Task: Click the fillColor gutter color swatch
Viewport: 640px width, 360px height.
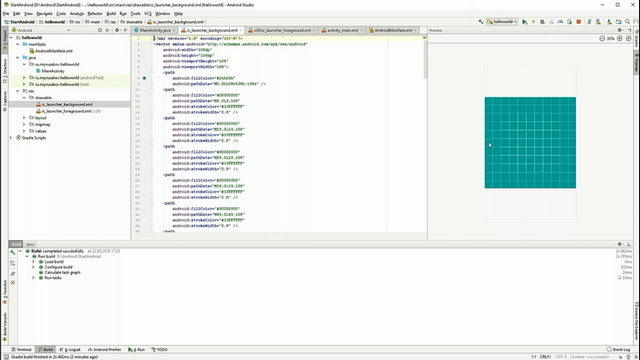Action: pos(144,78)
